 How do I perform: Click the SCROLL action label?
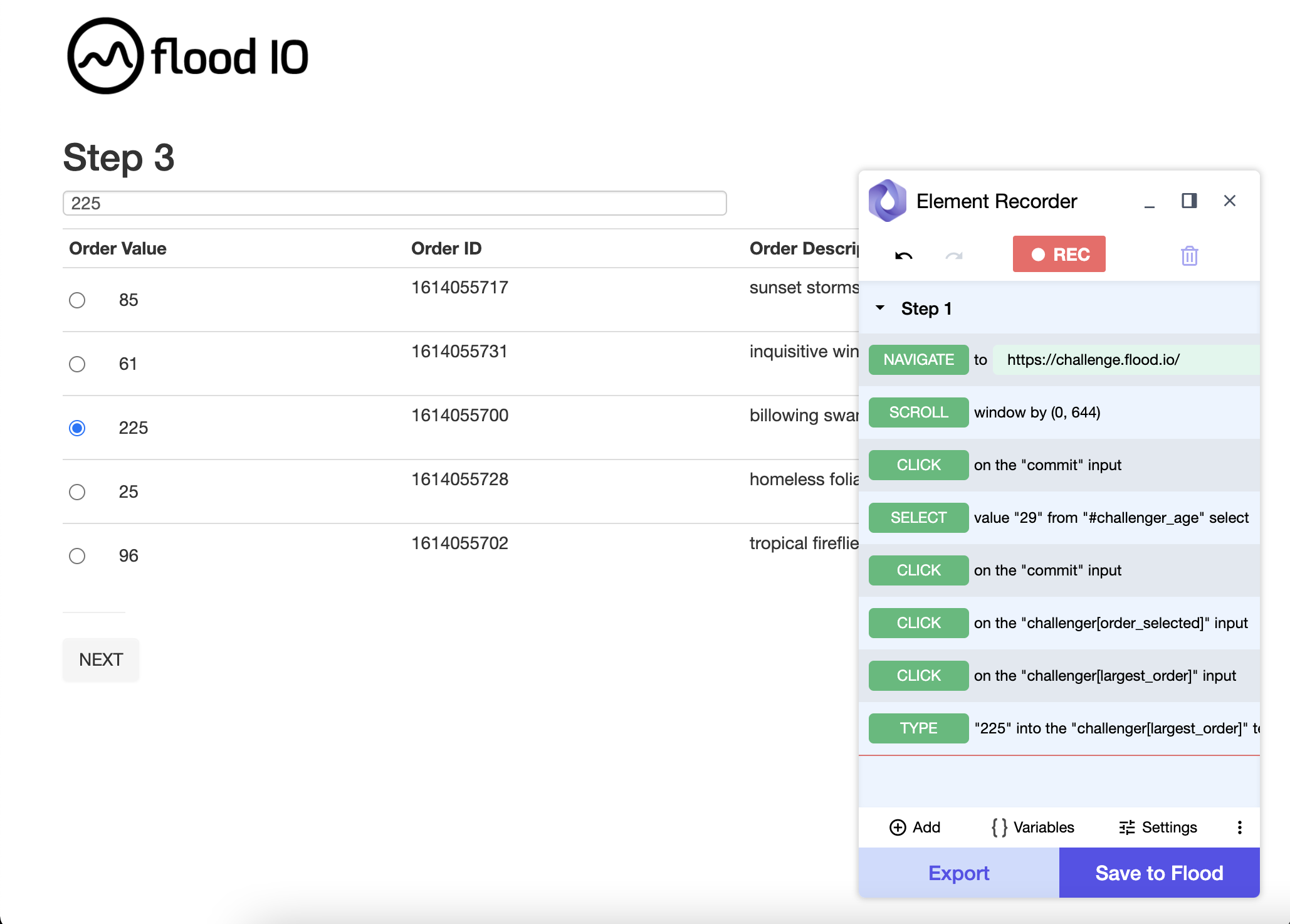(x=919, y=412)
